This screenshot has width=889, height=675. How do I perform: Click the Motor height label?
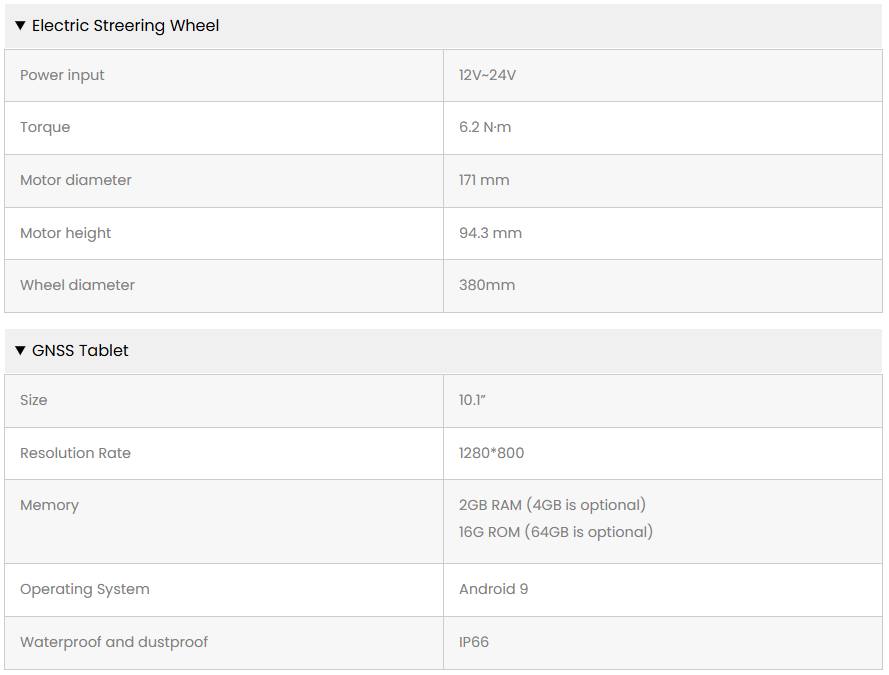point(66,234)
